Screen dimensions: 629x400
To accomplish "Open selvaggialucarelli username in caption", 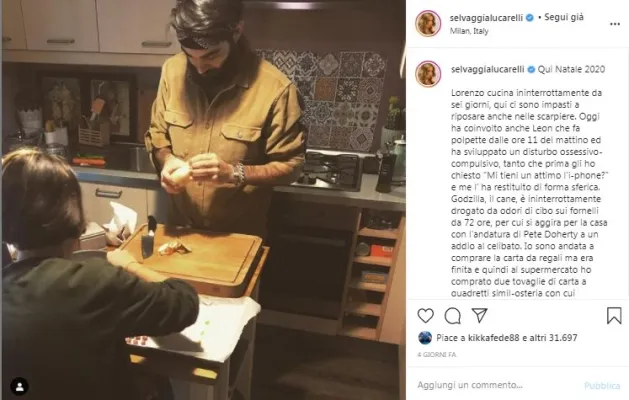I will click(488, 69).
